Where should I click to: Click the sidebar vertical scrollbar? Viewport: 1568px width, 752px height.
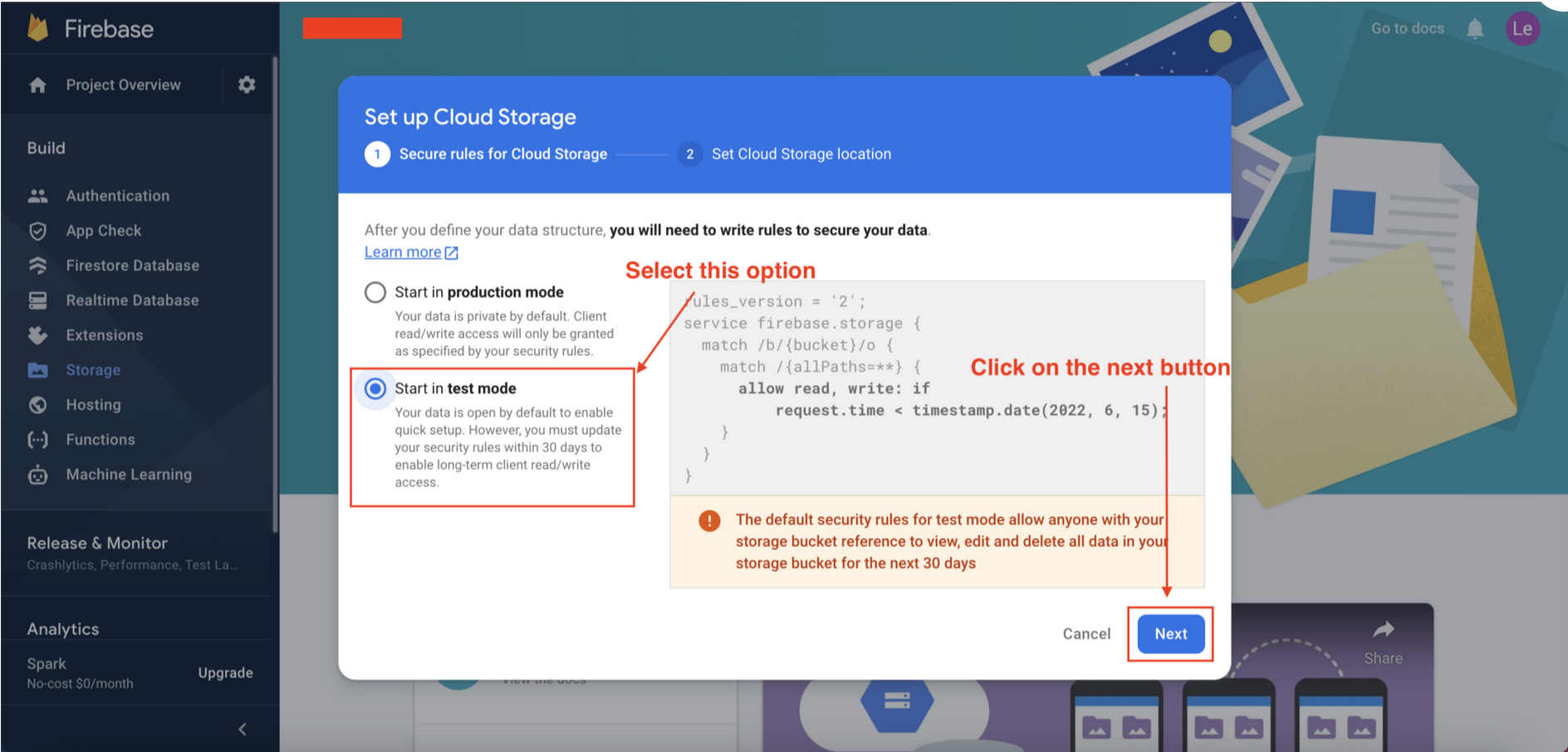274,295
